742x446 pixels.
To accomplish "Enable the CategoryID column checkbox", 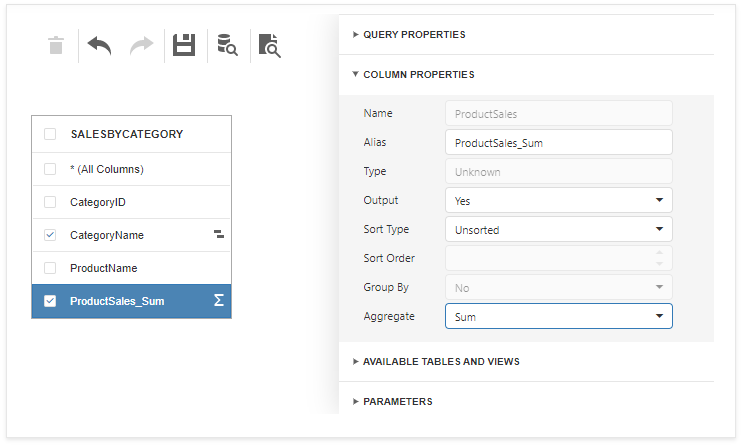I will pyautogui.click(x=50, y=202).
